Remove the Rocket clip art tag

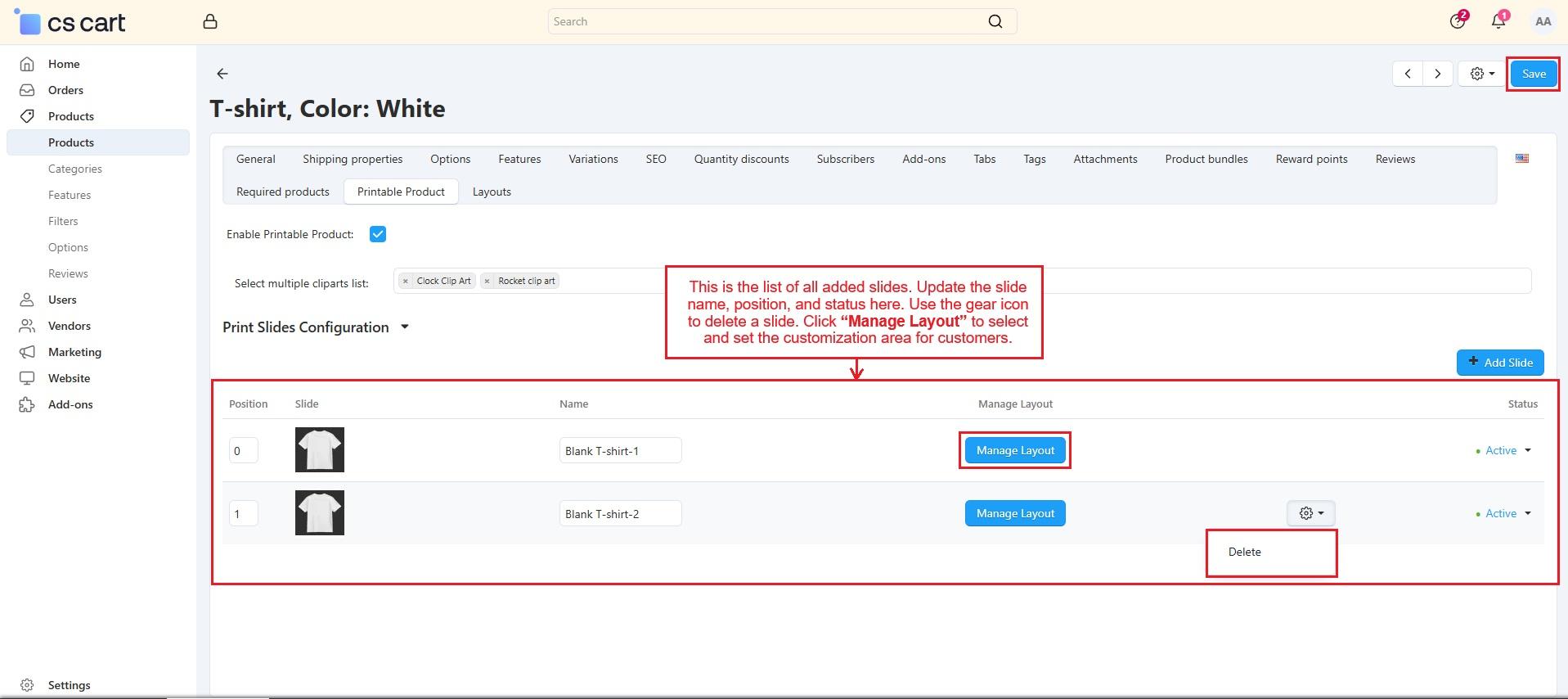487,281
